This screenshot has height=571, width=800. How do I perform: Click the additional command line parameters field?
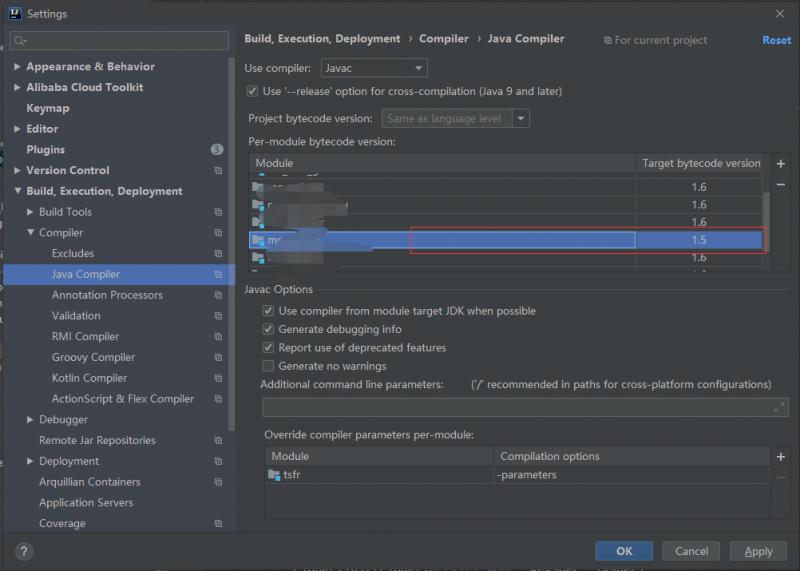click(515, 407)
